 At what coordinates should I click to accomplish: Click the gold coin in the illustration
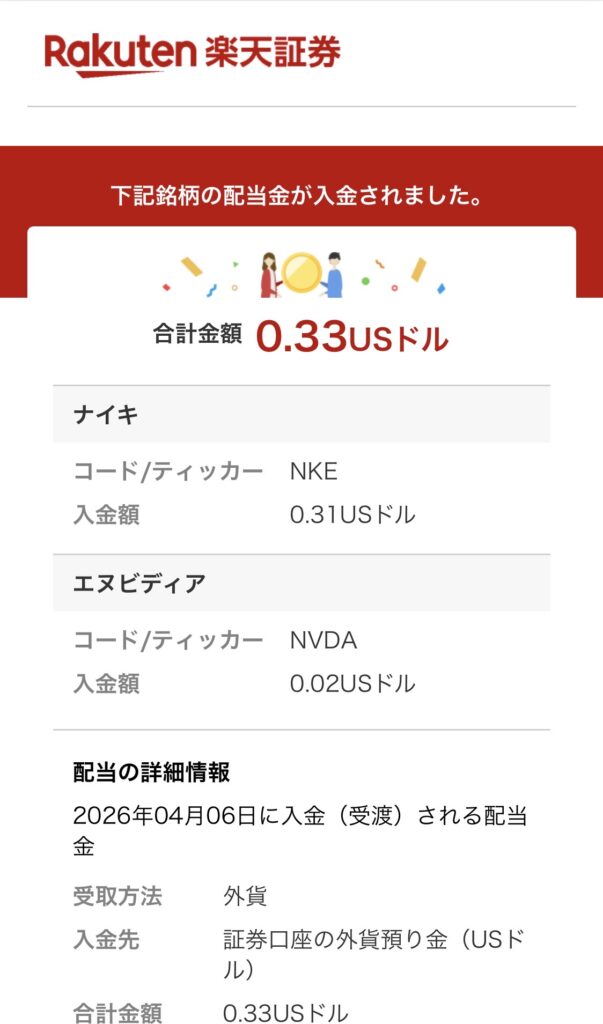[300, 271]
